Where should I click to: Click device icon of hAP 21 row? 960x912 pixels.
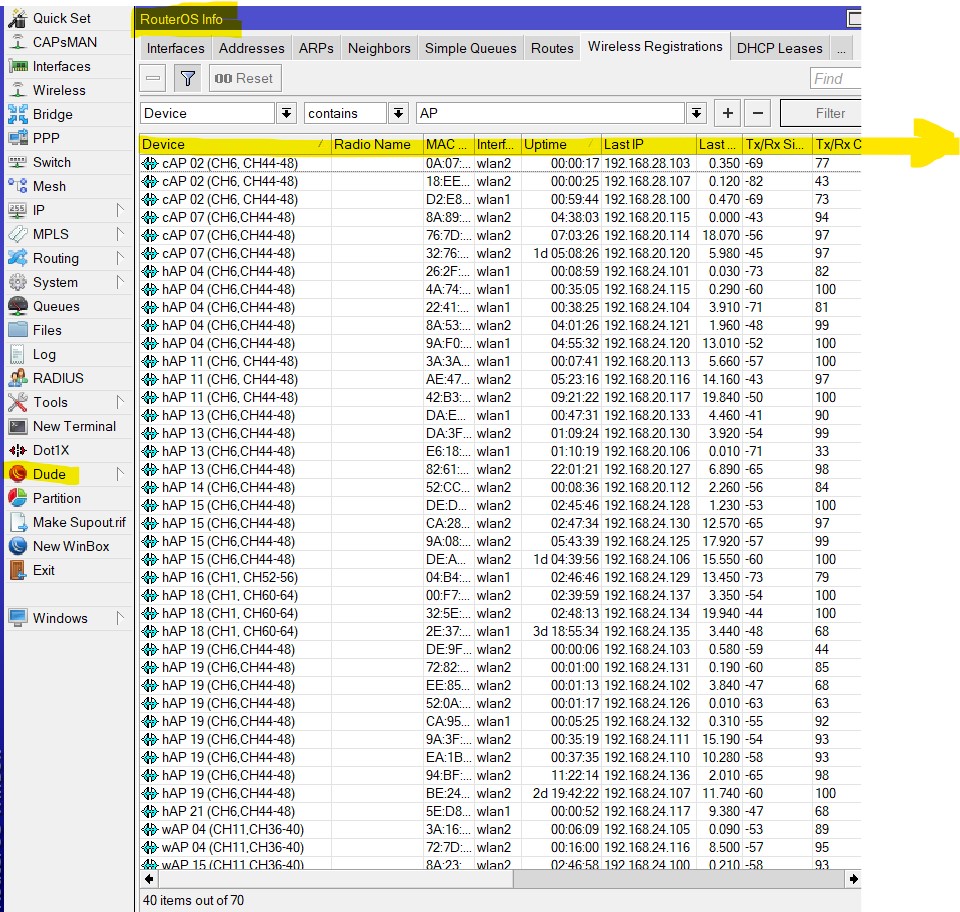(150, 811)
